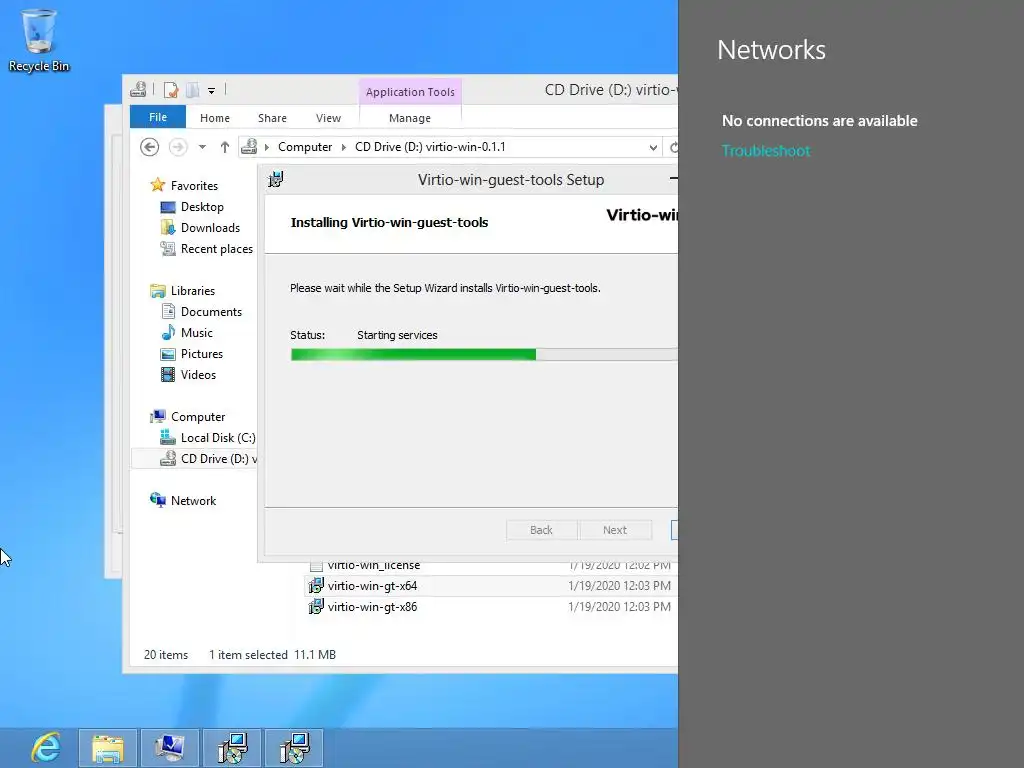The height and width of the screenshot is (768, 1024).
Task: Click the Forward navigation arrow in Explorer
Action: [178, 147]
